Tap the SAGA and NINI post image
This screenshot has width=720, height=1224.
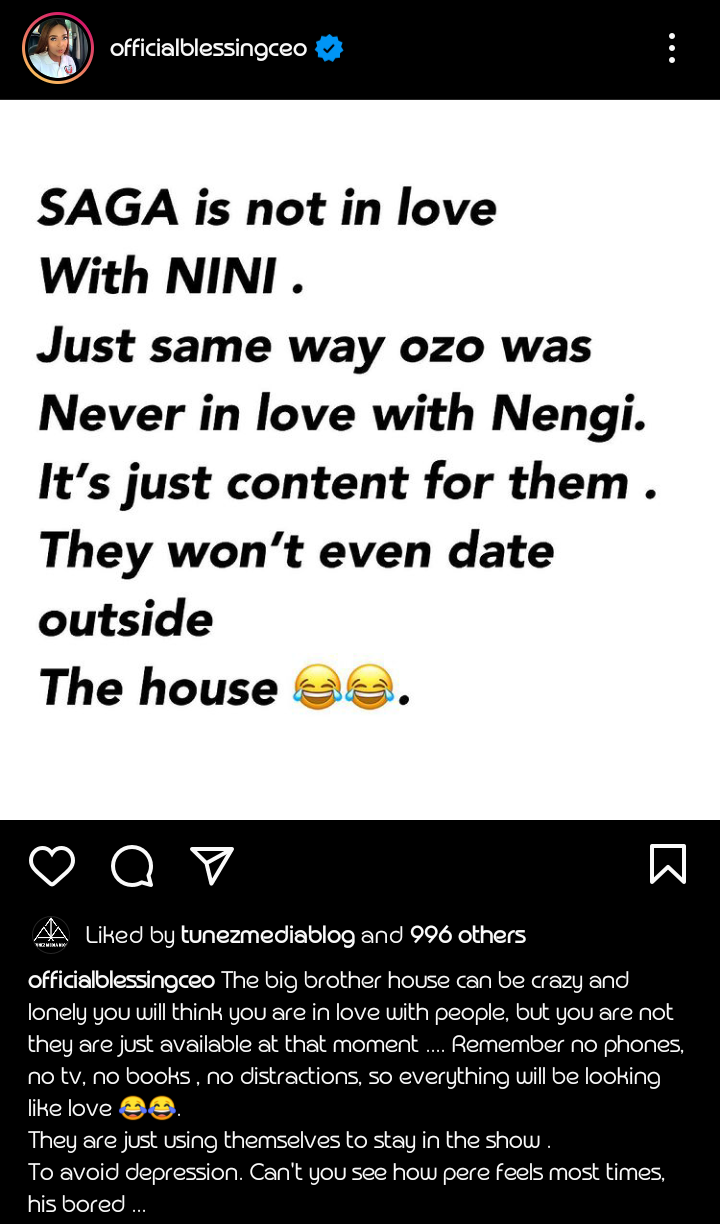pos(360,460)
